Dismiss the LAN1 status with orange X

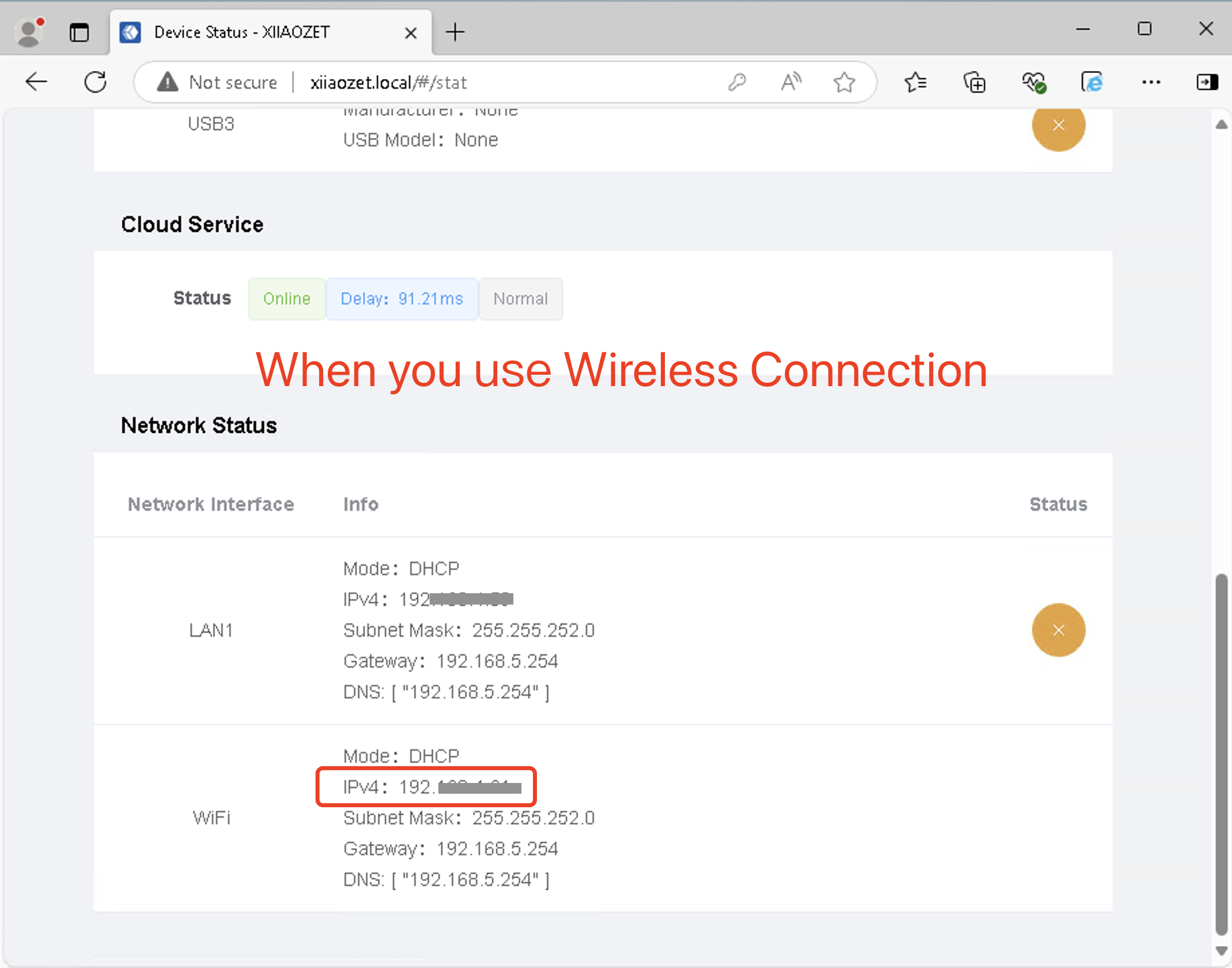[x=1059, y=630]
